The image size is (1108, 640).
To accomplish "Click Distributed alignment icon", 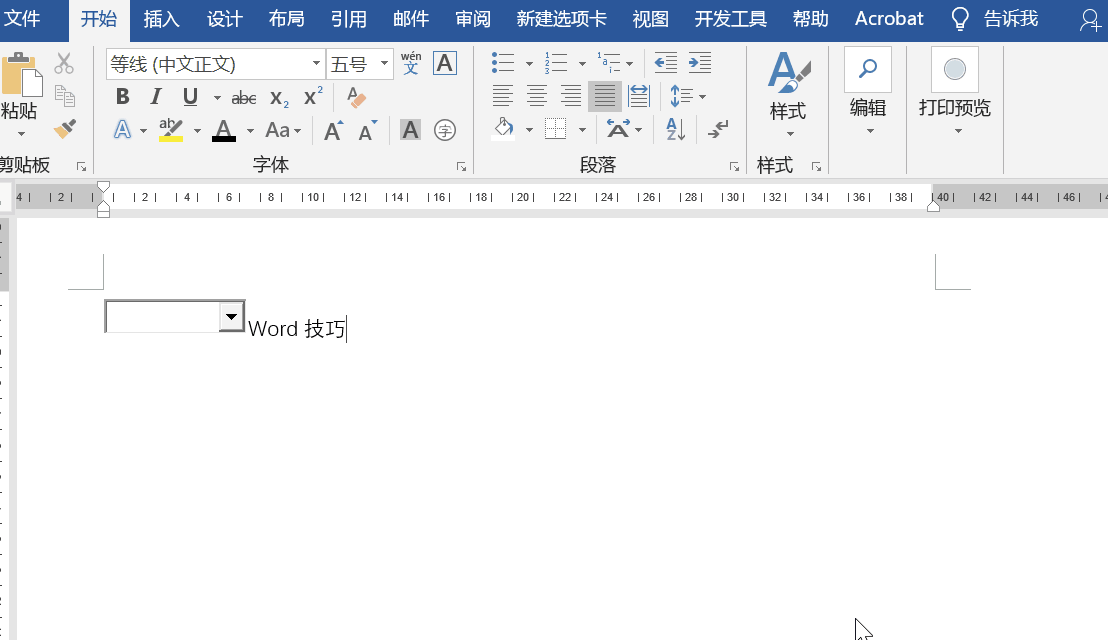I will [x=638, y=96].
